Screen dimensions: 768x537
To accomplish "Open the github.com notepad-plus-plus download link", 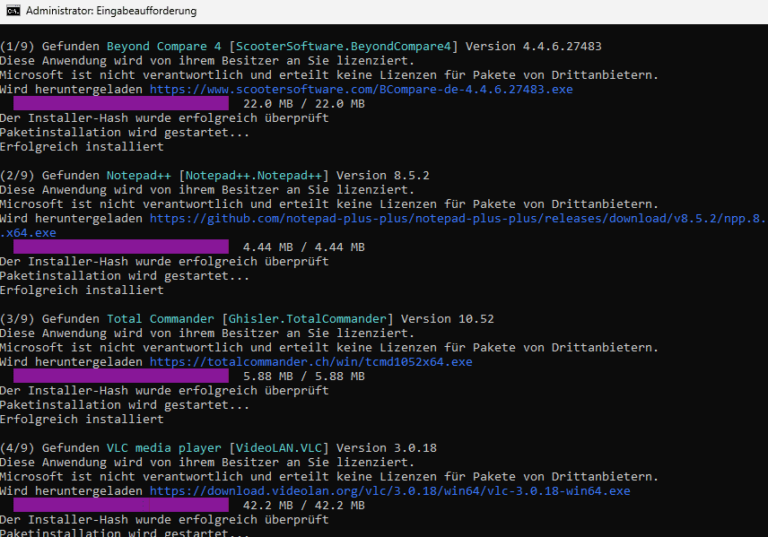I will click(457, 219).
